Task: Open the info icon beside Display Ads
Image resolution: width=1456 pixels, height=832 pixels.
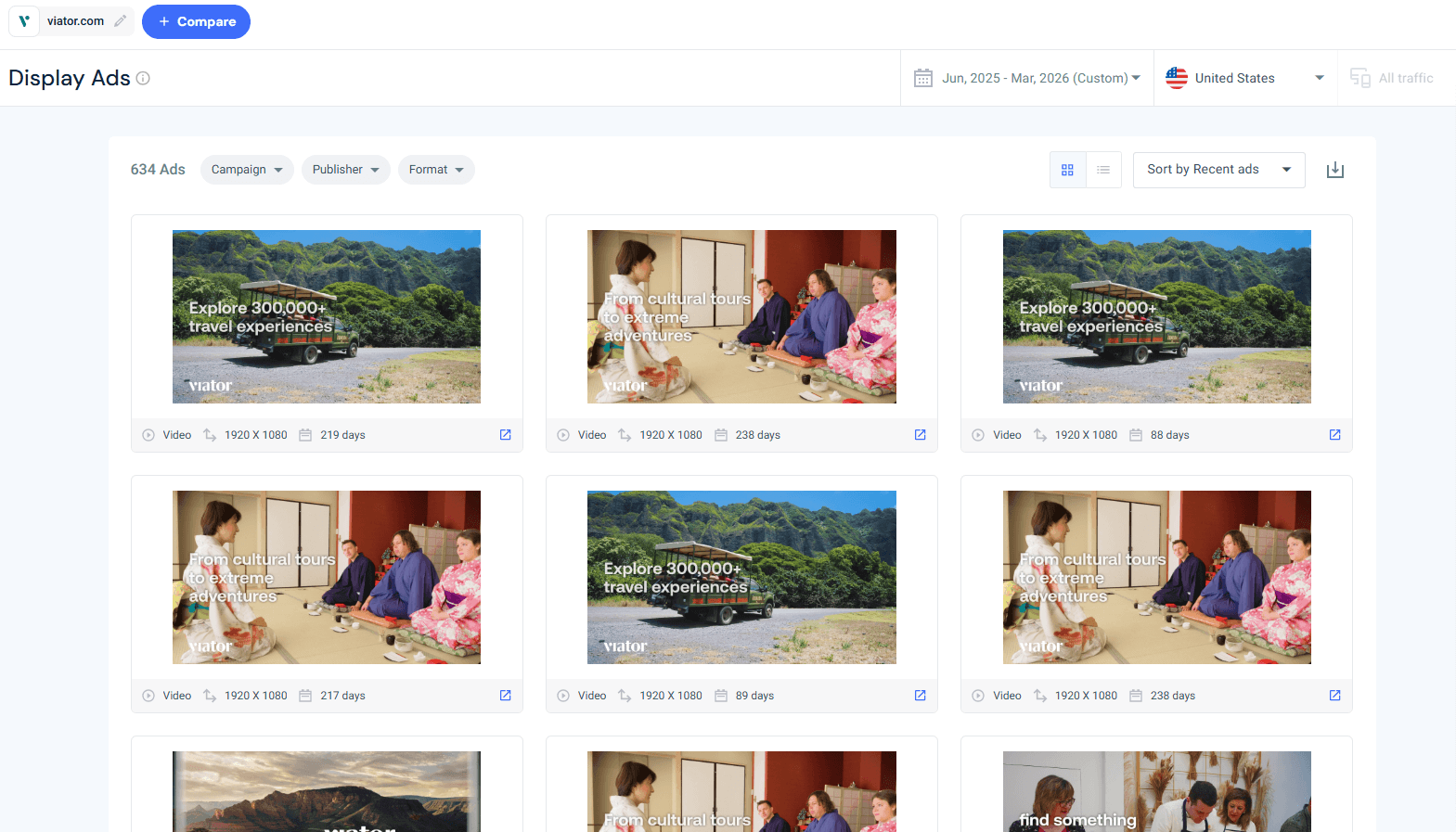Action: 143,78
